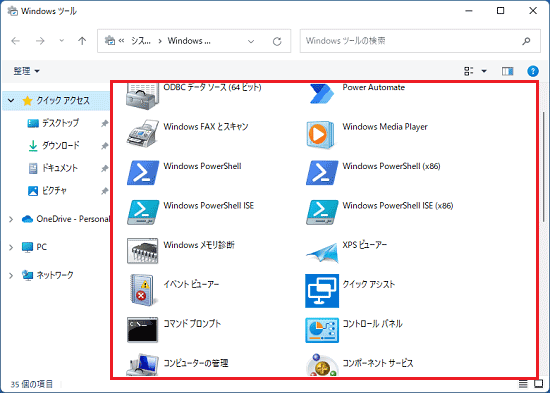Viewport: 550px width, 393px height.
Task: Maximize the Windows ツール window
Action: click(501, 11)
